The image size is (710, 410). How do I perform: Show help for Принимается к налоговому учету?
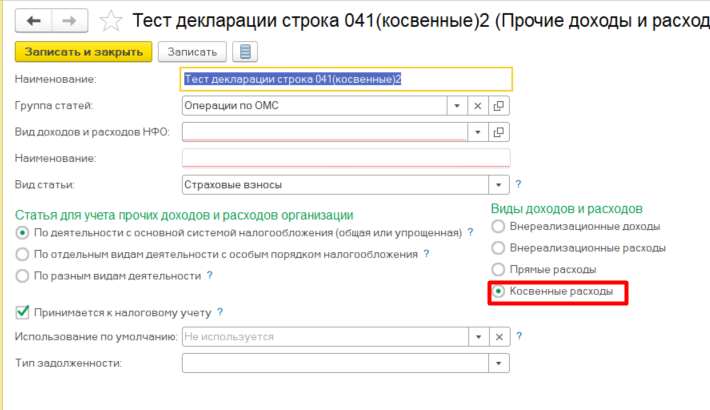pyautogui.click(x=220, y=312)
